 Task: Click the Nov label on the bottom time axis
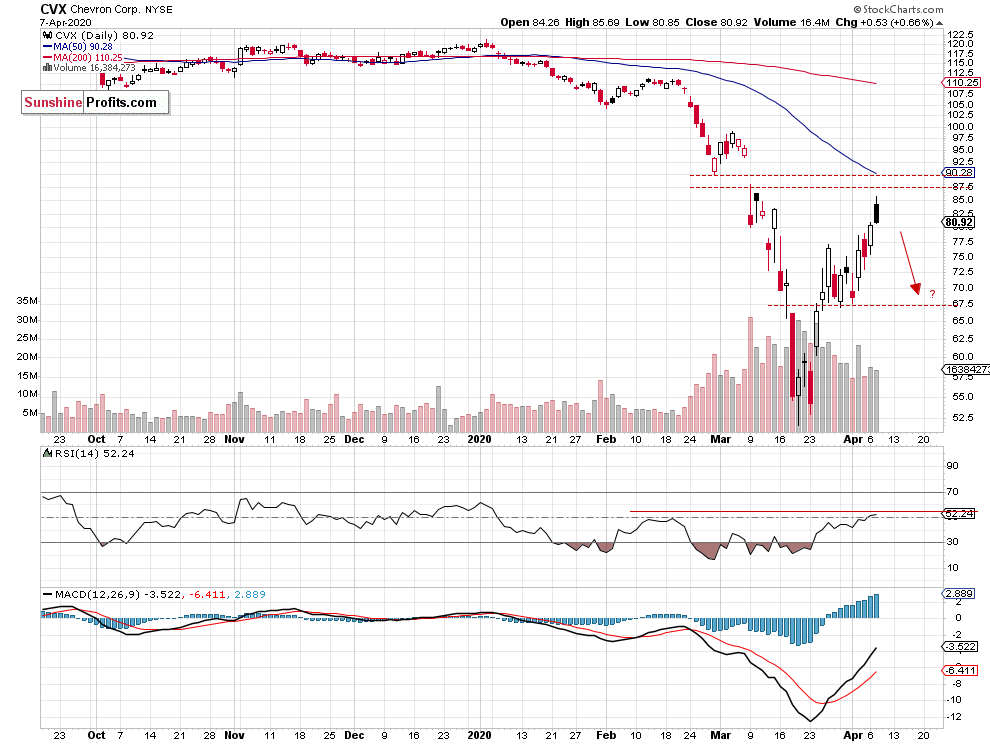point(234,735)
